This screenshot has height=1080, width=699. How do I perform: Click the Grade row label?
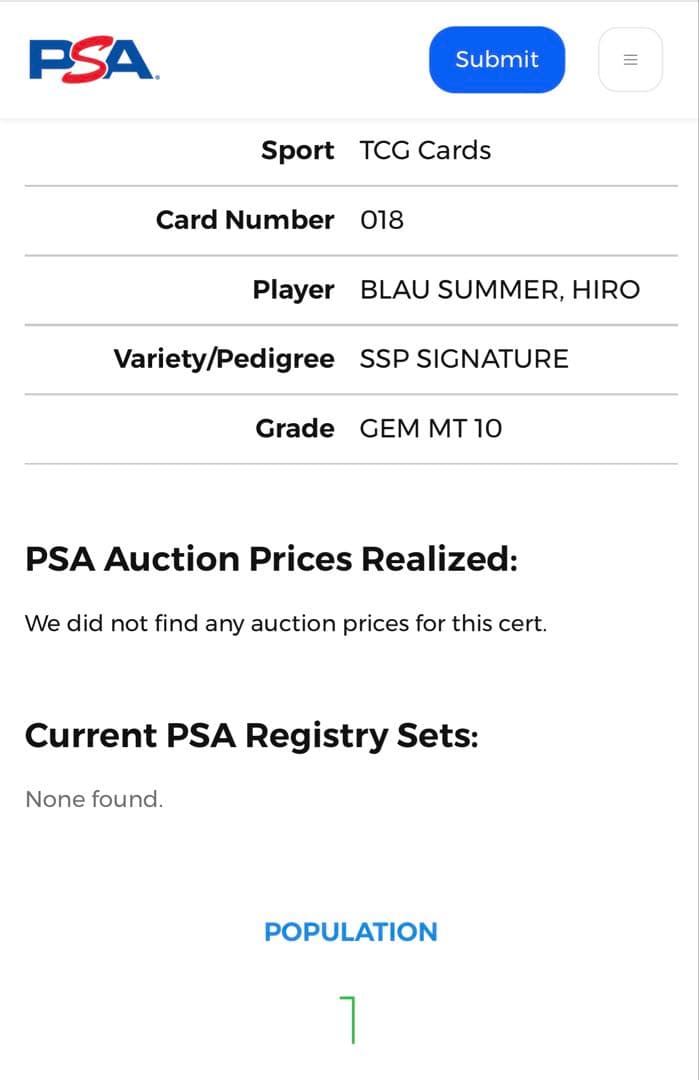pos(295,429)
